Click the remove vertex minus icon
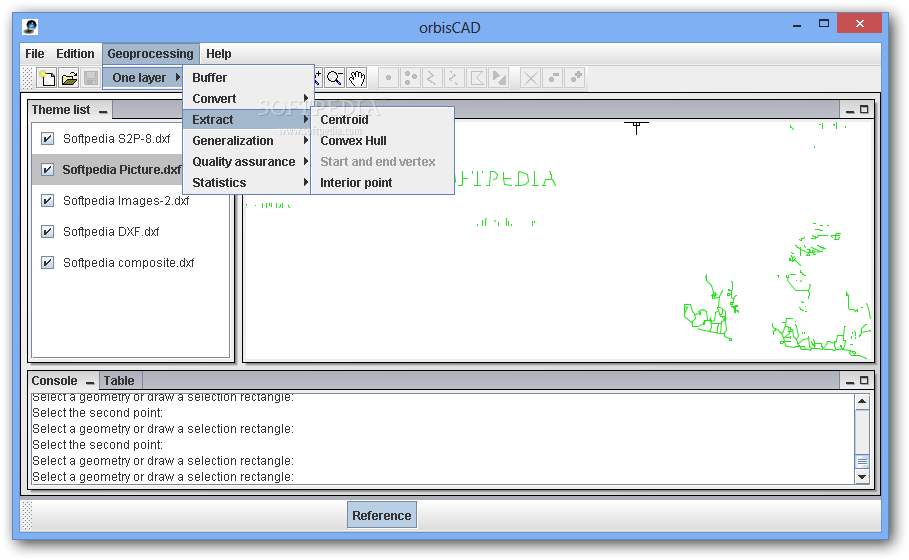 553,78
